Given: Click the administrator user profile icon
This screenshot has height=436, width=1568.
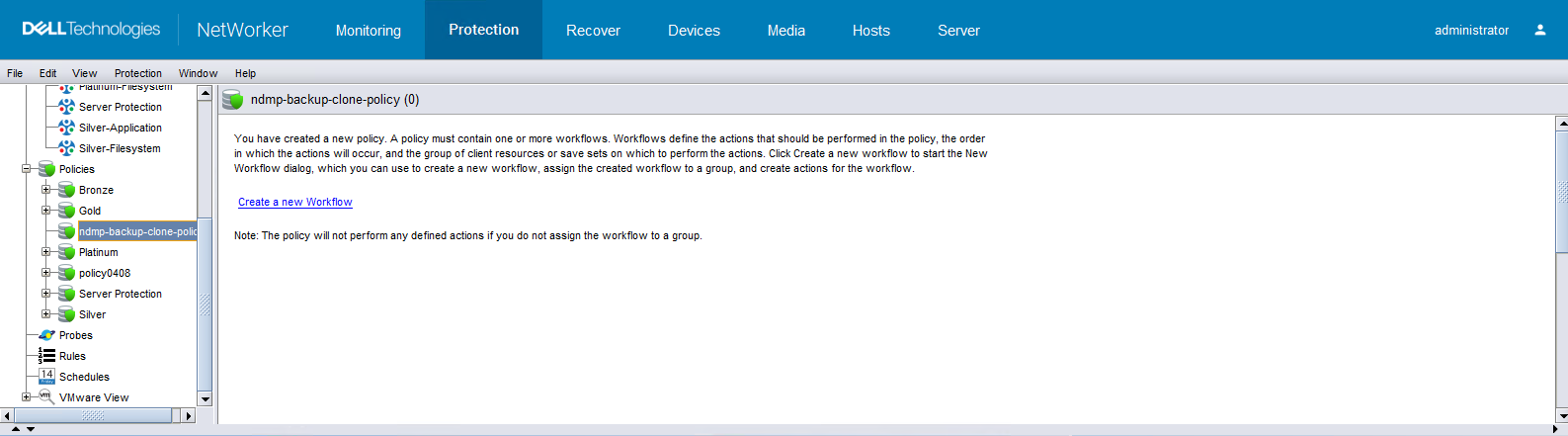Looking at the screenshot, I should click(1539, 31).
